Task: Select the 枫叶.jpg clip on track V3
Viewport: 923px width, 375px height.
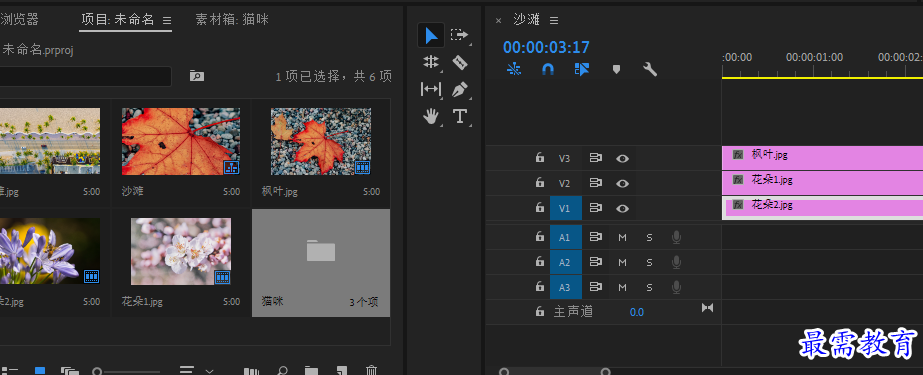Action: (x=822, y=158)
